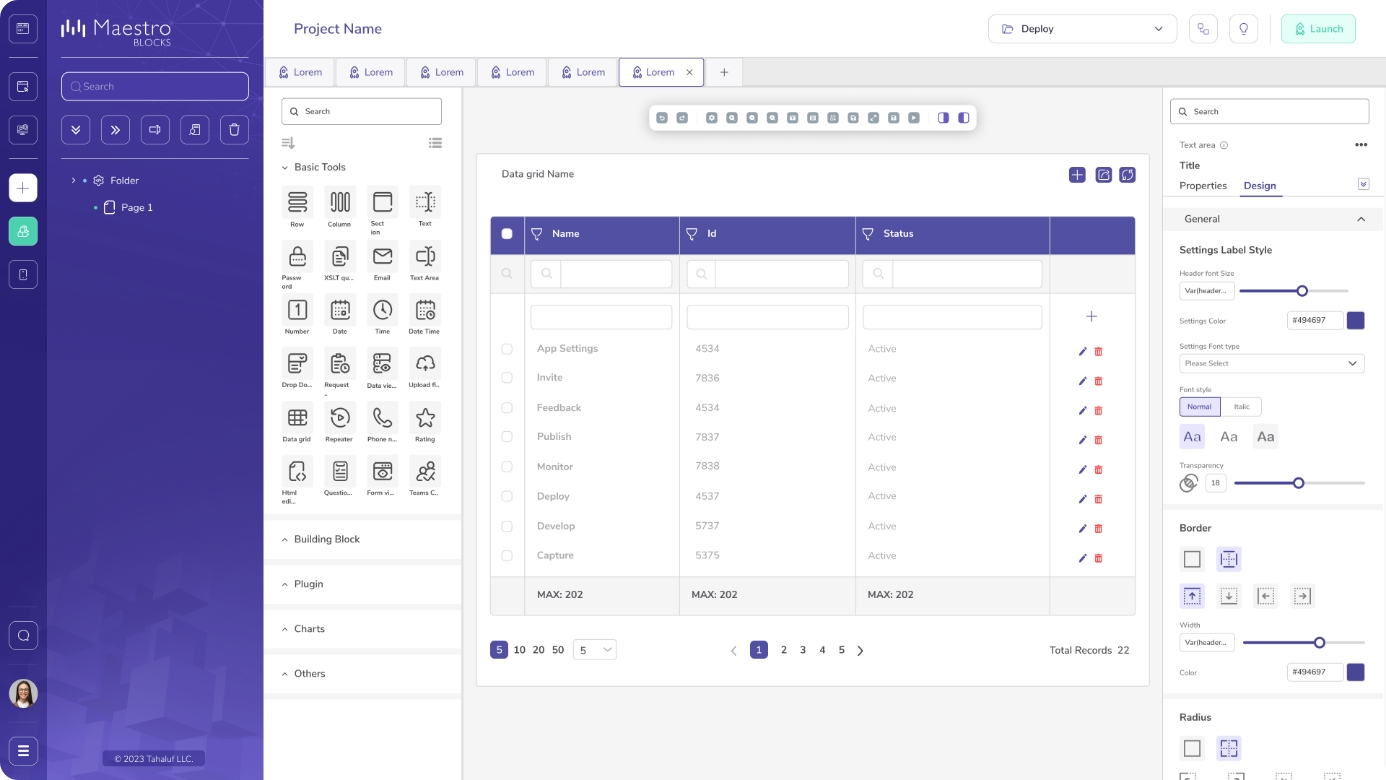Switch to the Properties tab

[1203, 186]
